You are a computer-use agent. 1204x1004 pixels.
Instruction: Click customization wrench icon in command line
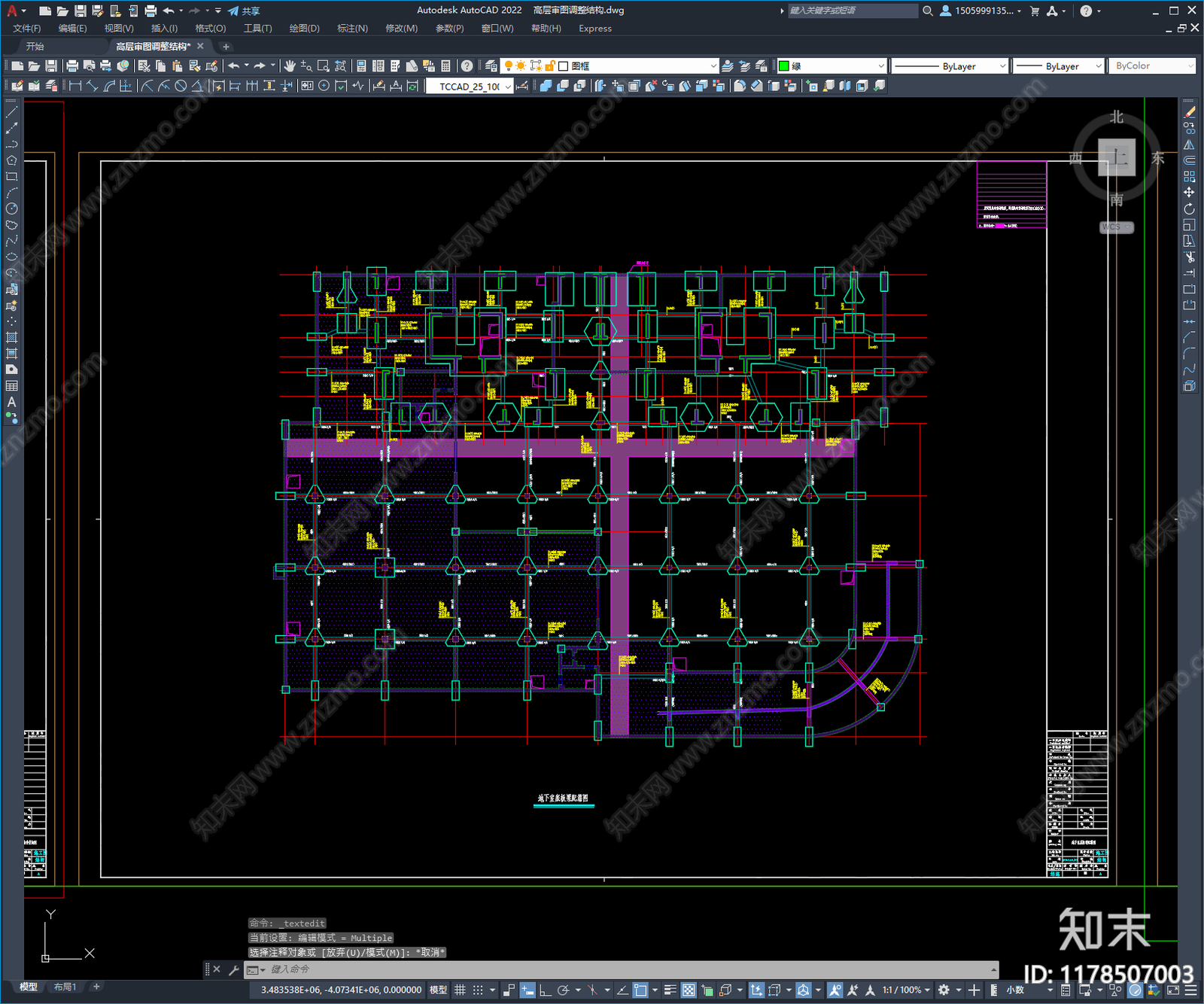tap(233, 969)
